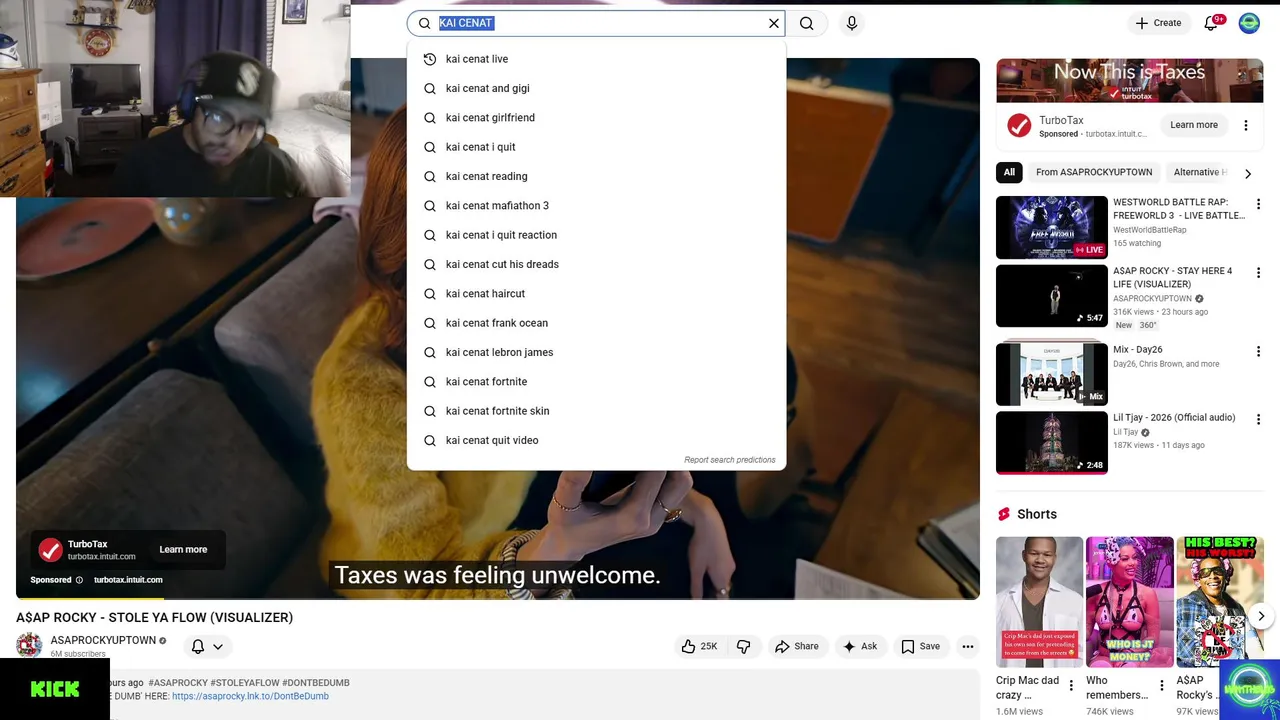This screenshot has width=1280, height=720.
Task: Open the 'Mix - Day26' thumbnail
Action: (1052, 373)
